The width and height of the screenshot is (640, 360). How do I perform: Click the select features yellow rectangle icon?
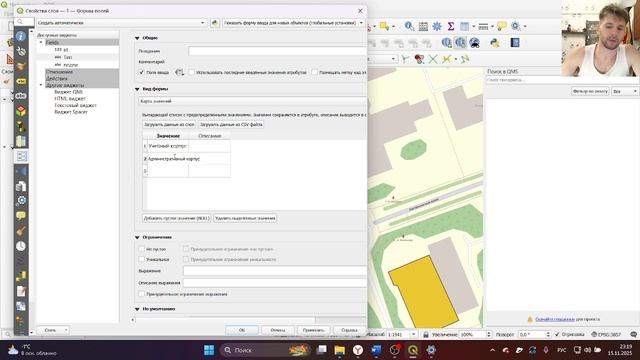[384, 26]
